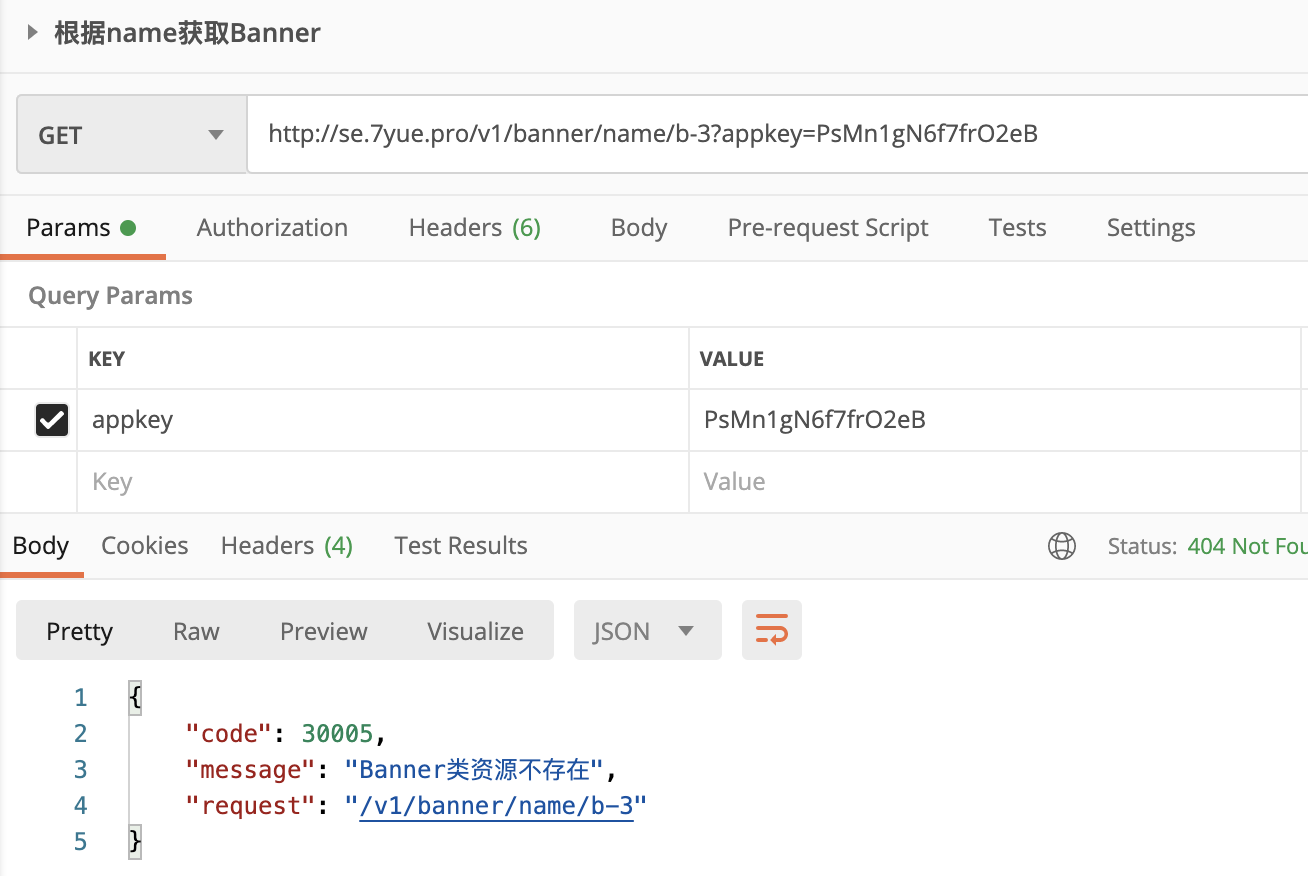Switch to the Authorization tab

[272, 228]
